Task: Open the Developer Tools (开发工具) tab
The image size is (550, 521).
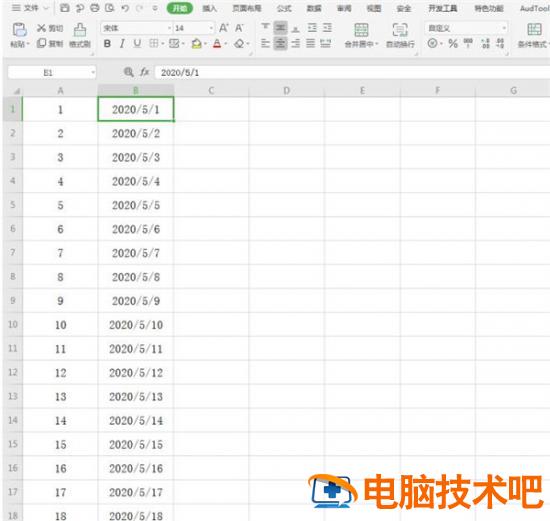Action: point(443,8)
